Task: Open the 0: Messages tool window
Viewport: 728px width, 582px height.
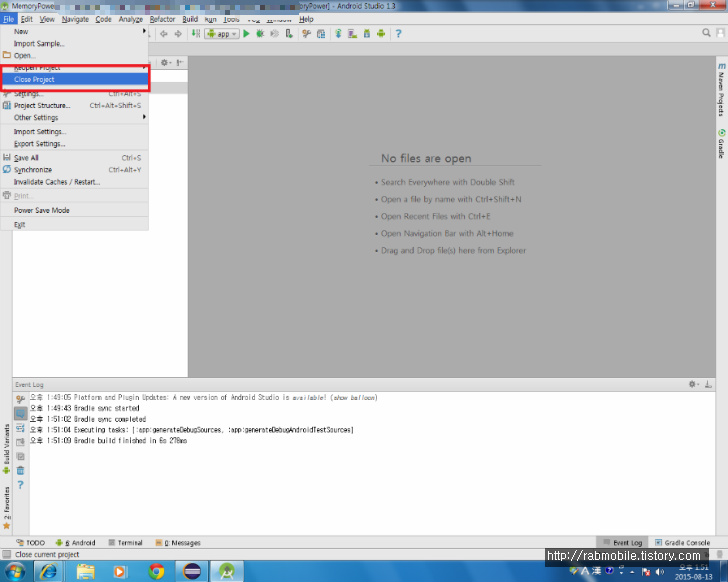Action: [178, 543]
